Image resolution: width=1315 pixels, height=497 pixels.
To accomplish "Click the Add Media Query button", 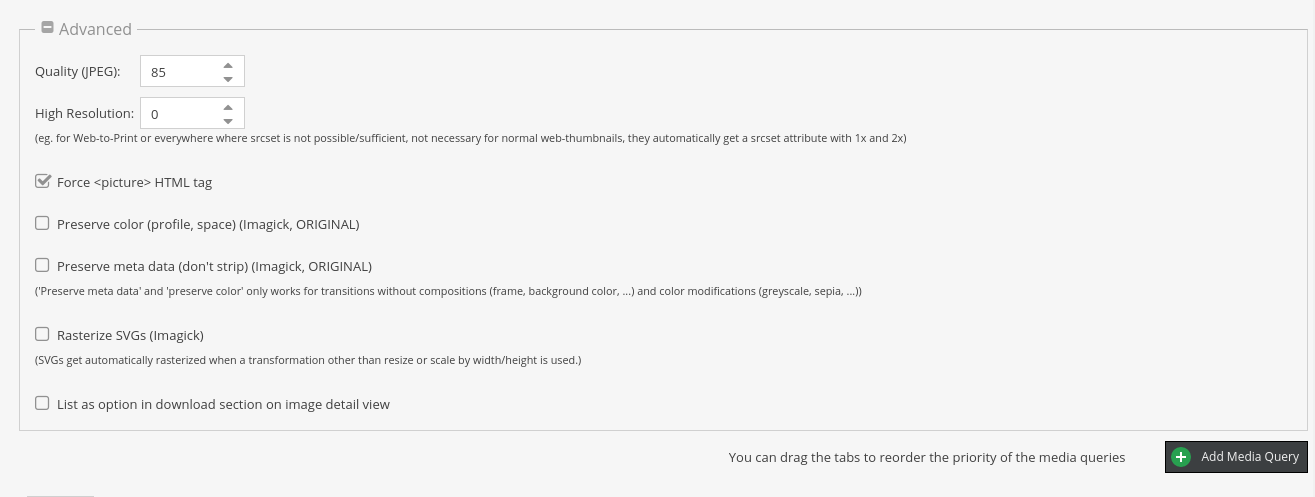I will pyautogui.click(x=1236, y=457).
